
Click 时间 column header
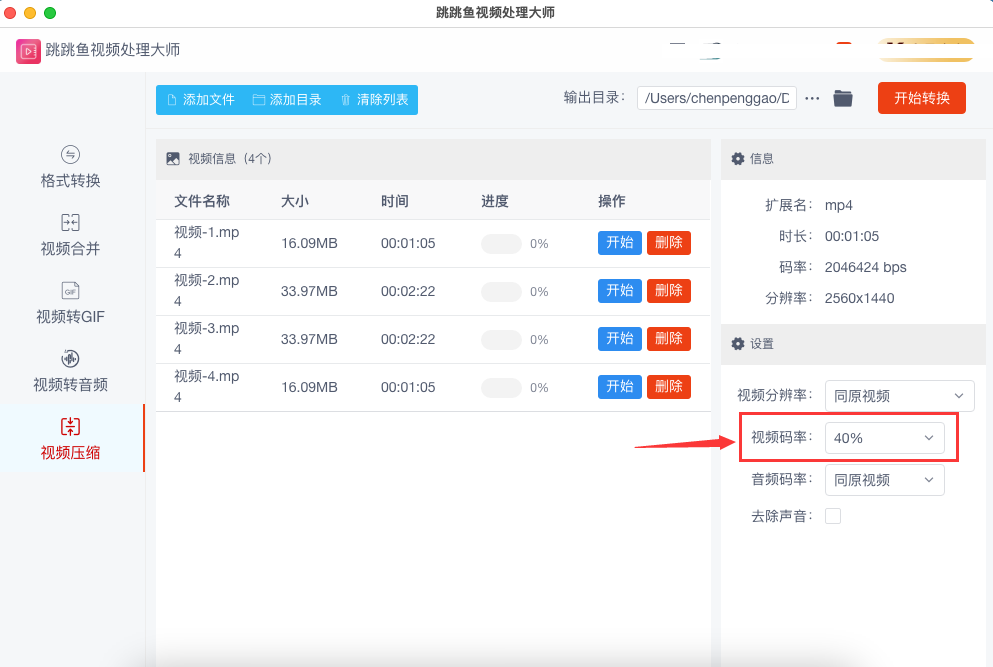(x=395, y=201)
